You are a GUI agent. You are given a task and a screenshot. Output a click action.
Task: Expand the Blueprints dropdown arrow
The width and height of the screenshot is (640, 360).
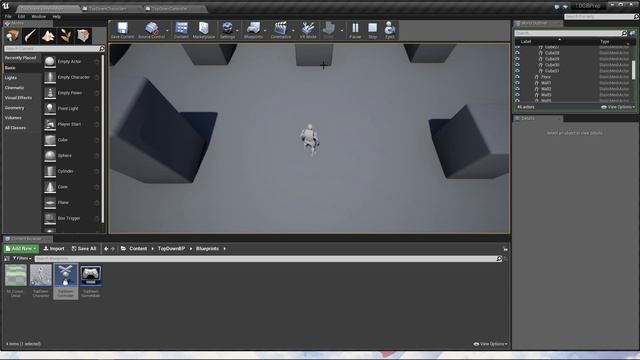[x=265, y=31]
